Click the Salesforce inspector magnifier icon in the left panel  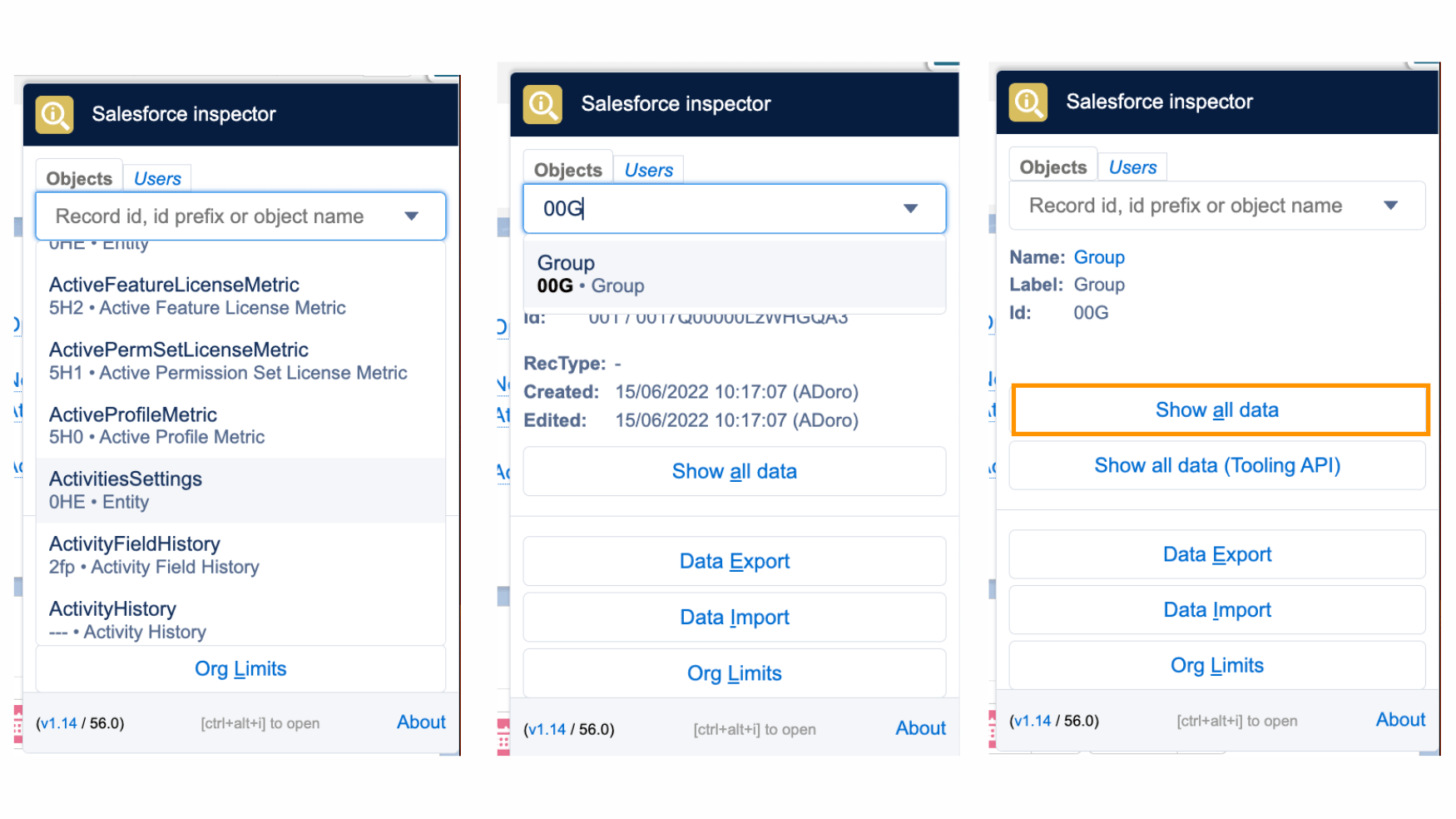(x=53, y=114)
